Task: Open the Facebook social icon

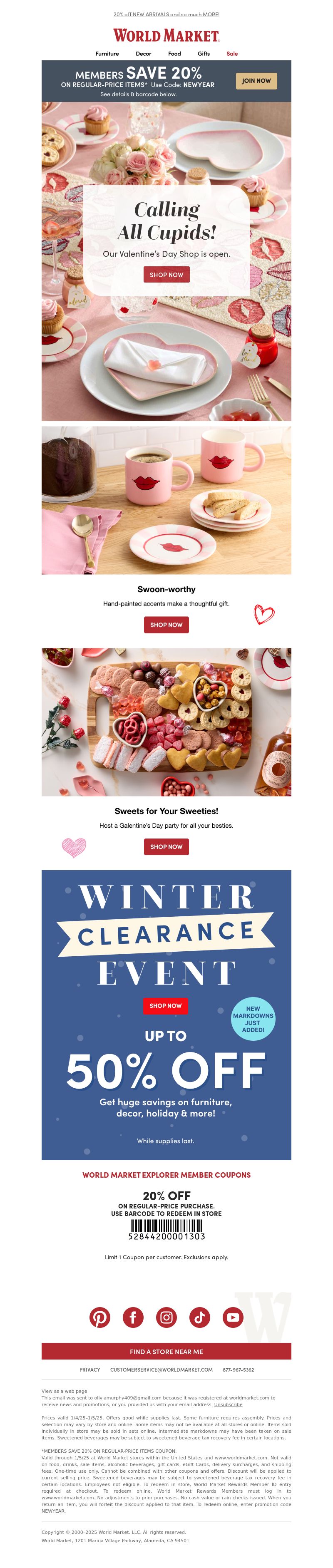Action: pyautogui.click(x=133, y=1317)
